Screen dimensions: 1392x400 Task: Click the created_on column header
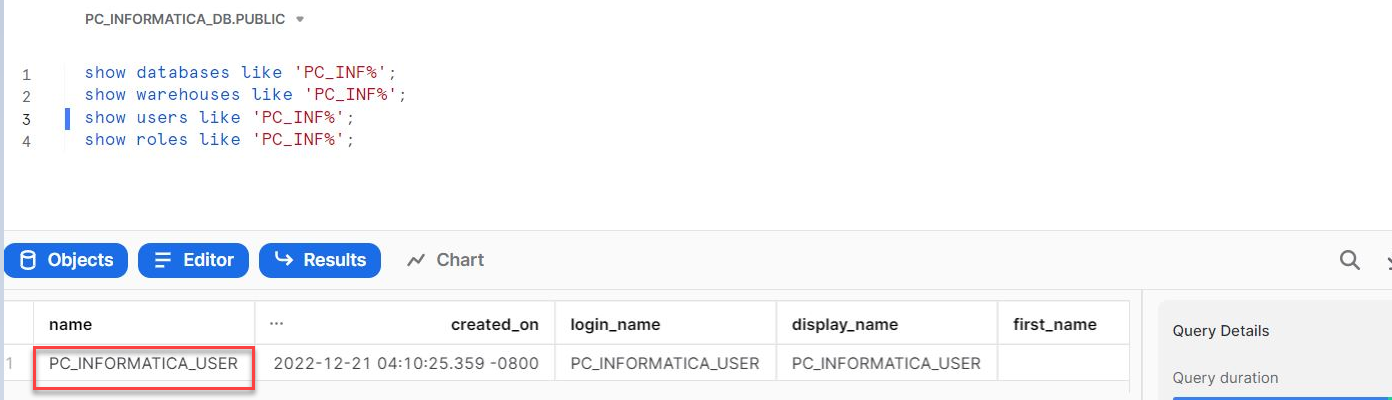495,325
